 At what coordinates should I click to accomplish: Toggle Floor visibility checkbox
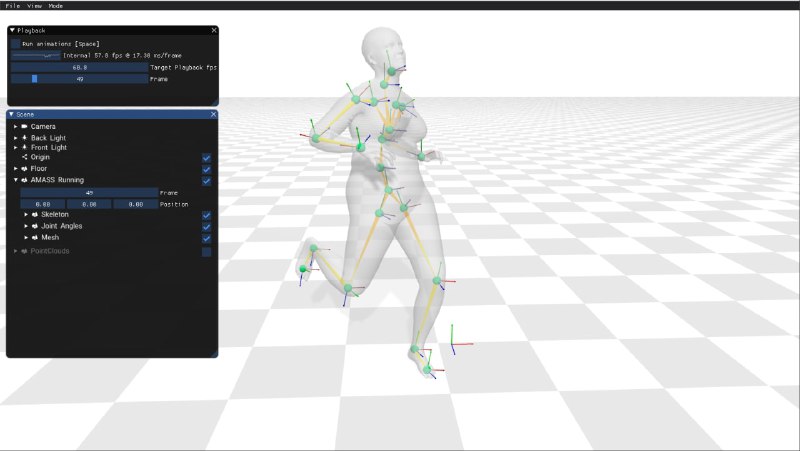tap(207, 169)
